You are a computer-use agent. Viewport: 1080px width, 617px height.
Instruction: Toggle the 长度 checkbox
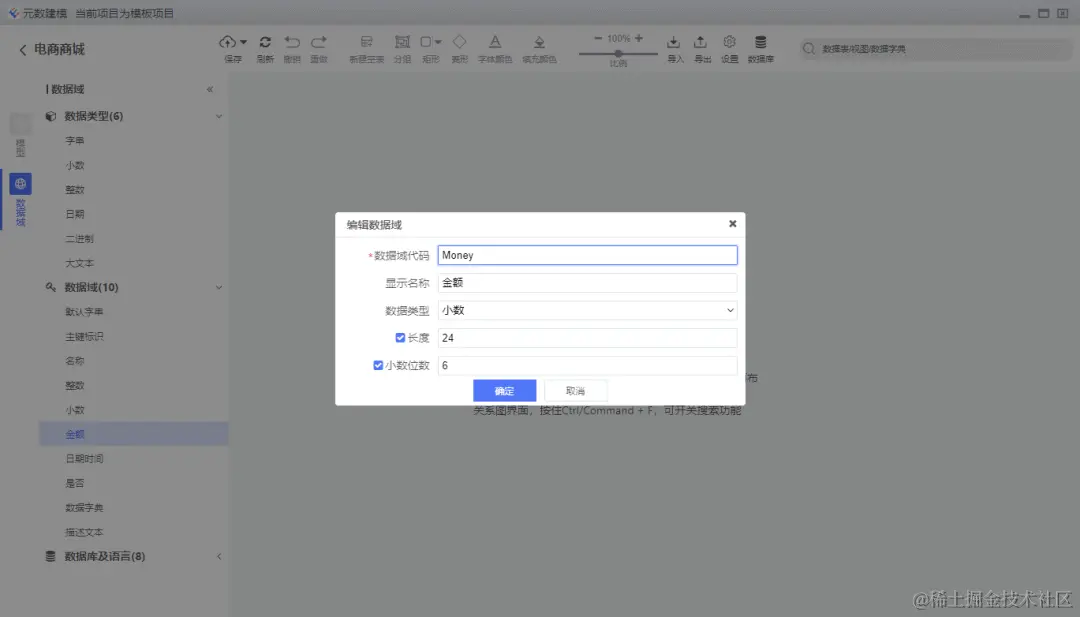click(x=400, y=337)
